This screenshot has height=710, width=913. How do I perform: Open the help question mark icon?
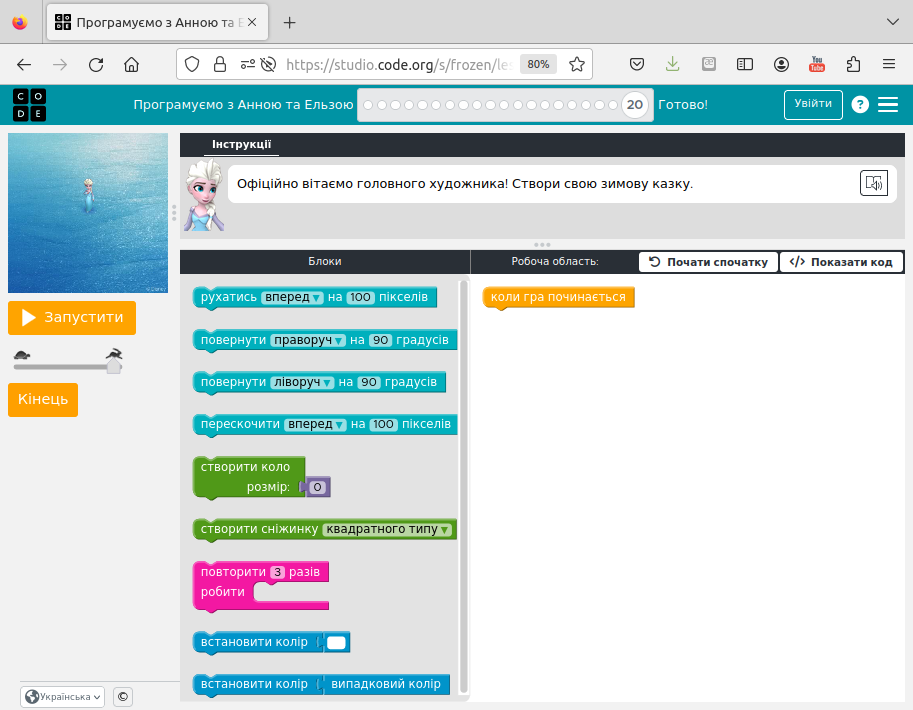pyautogui.click(x=860, y=105)
